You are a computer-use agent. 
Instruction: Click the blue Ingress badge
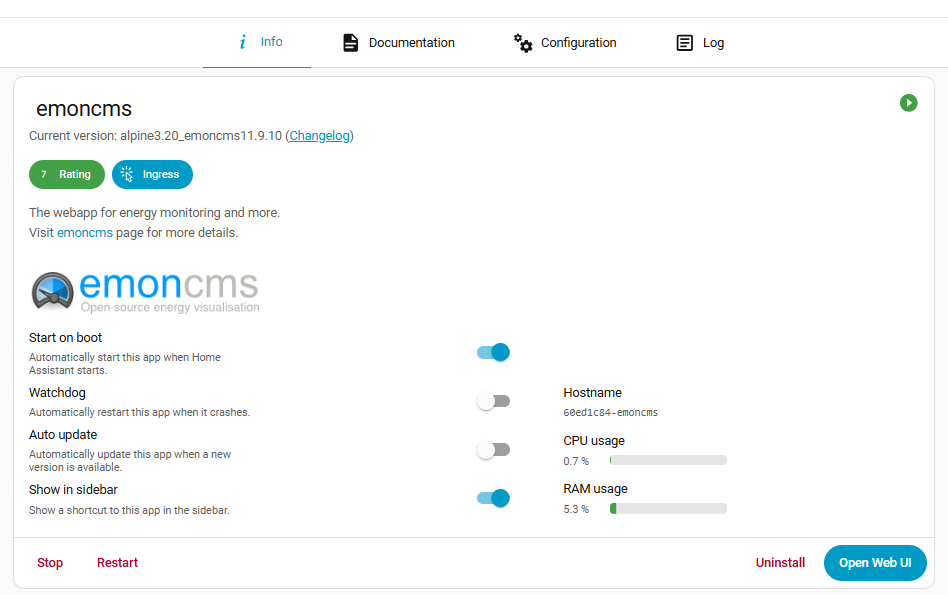tap(152, 174)
